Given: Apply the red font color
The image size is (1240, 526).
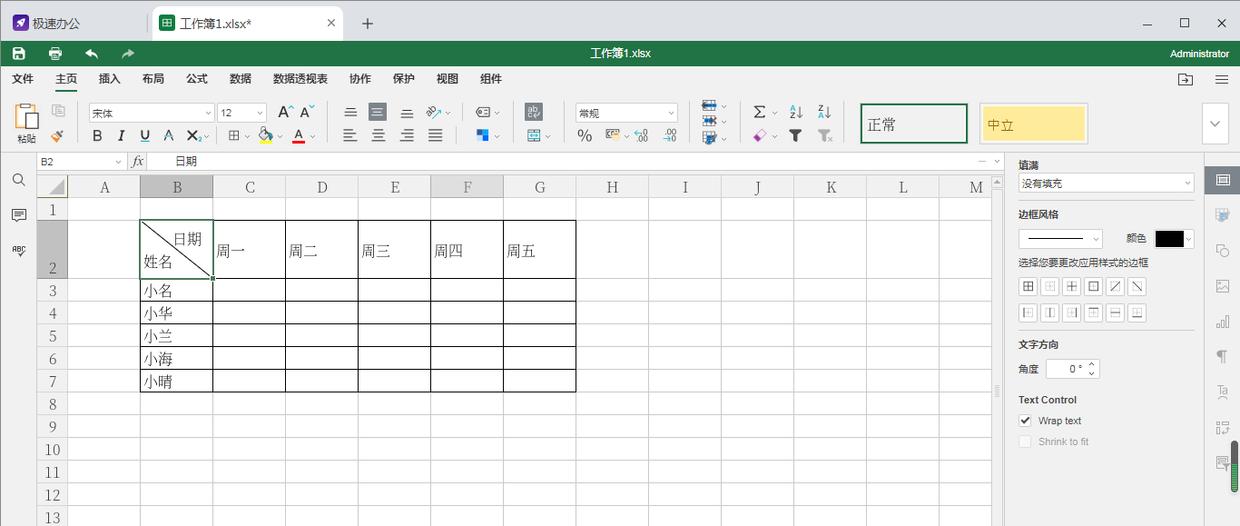Looking at the screenshot, I should point(299,136).
